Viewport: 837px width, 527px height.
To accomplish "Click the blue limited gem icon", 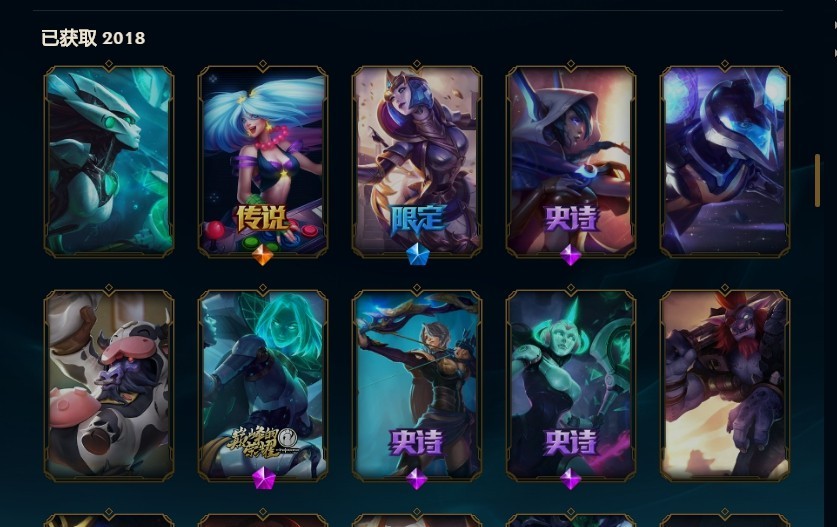I will tap(417, 255).
